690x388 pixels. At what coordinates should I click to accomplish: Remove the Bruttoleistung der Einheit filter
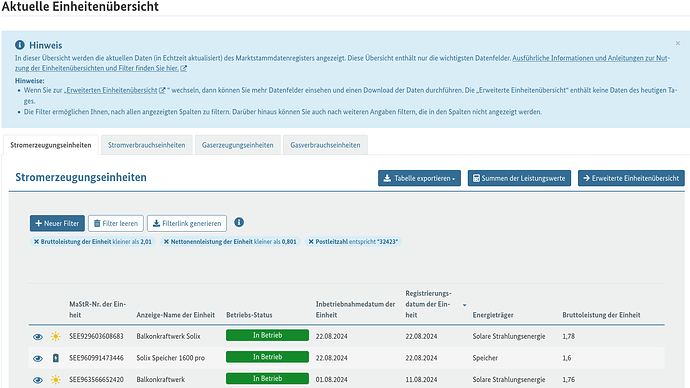click(37, 242)
